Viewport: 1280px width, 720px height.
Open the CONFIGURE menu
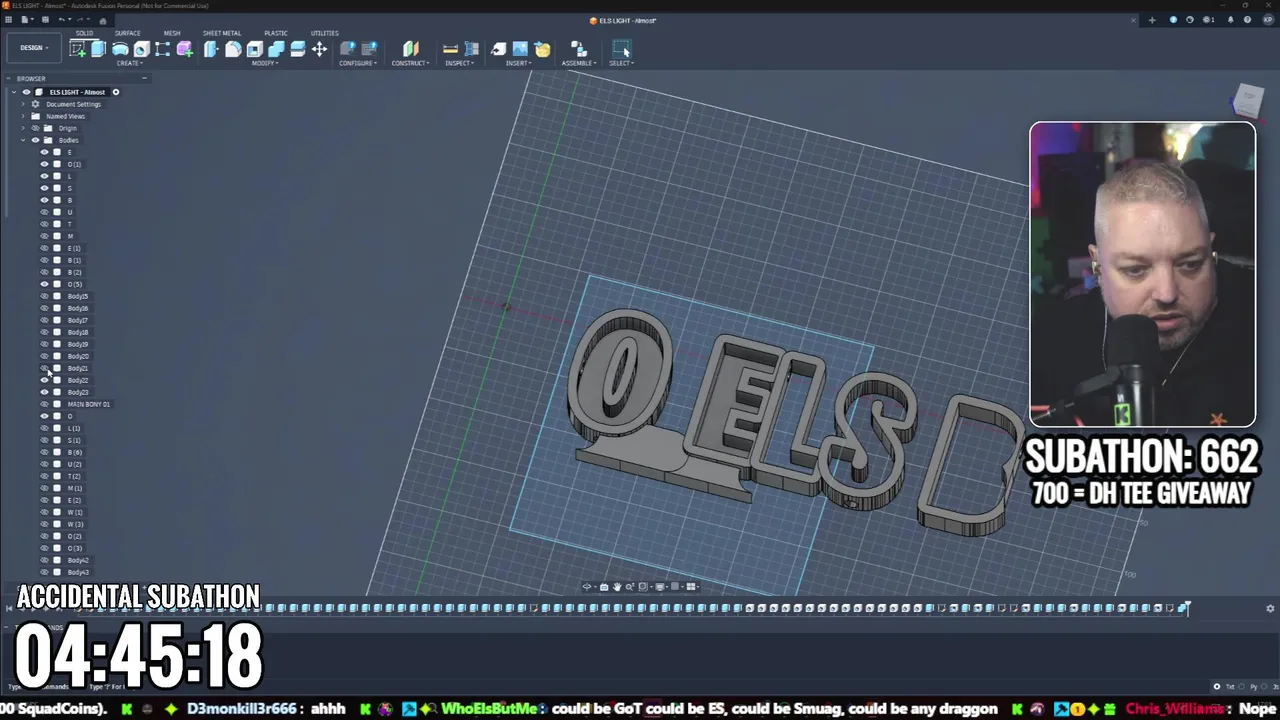pos(357,63)
